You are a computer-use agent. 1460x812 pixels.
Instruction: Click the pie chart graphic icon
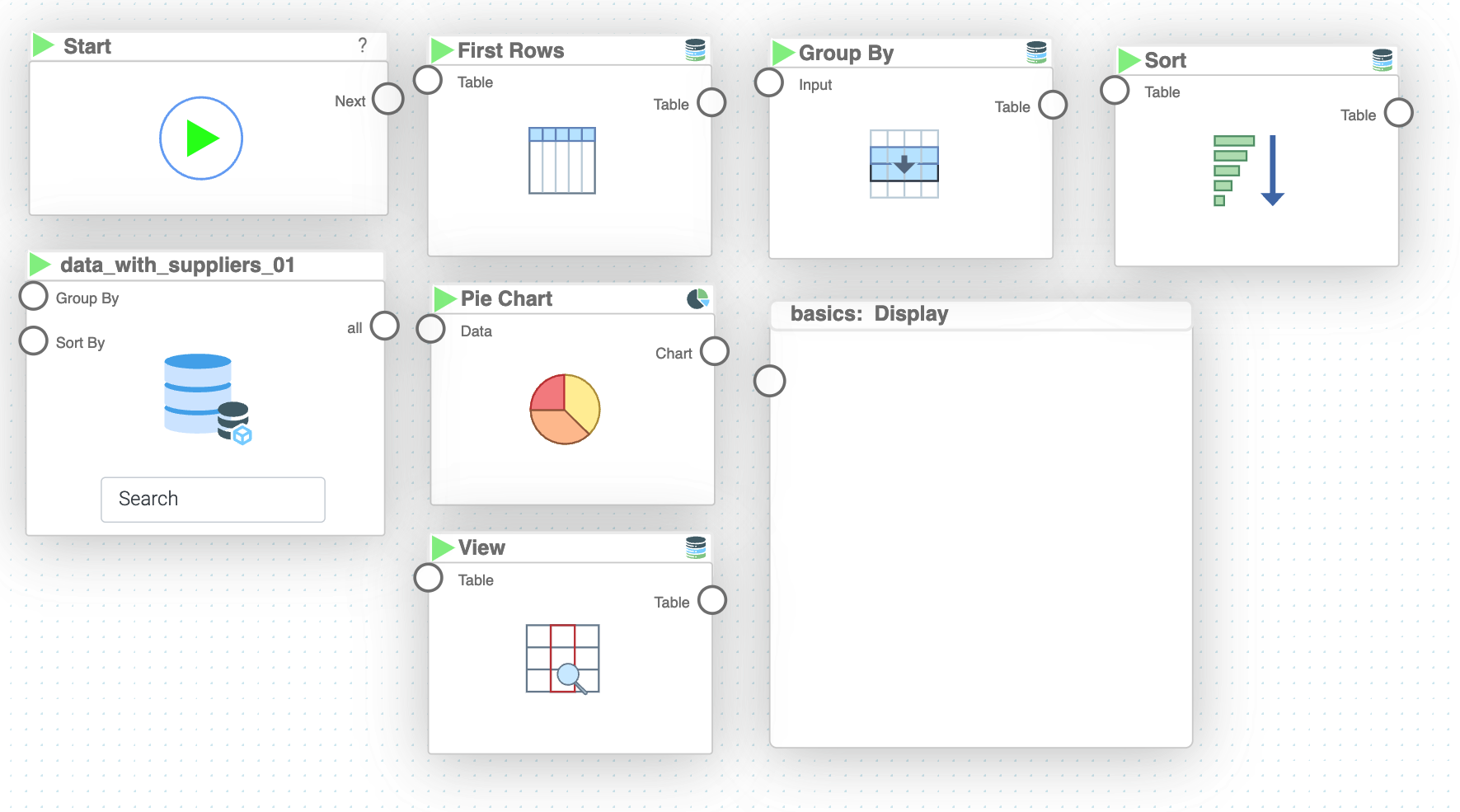click(x=565, y=409)
